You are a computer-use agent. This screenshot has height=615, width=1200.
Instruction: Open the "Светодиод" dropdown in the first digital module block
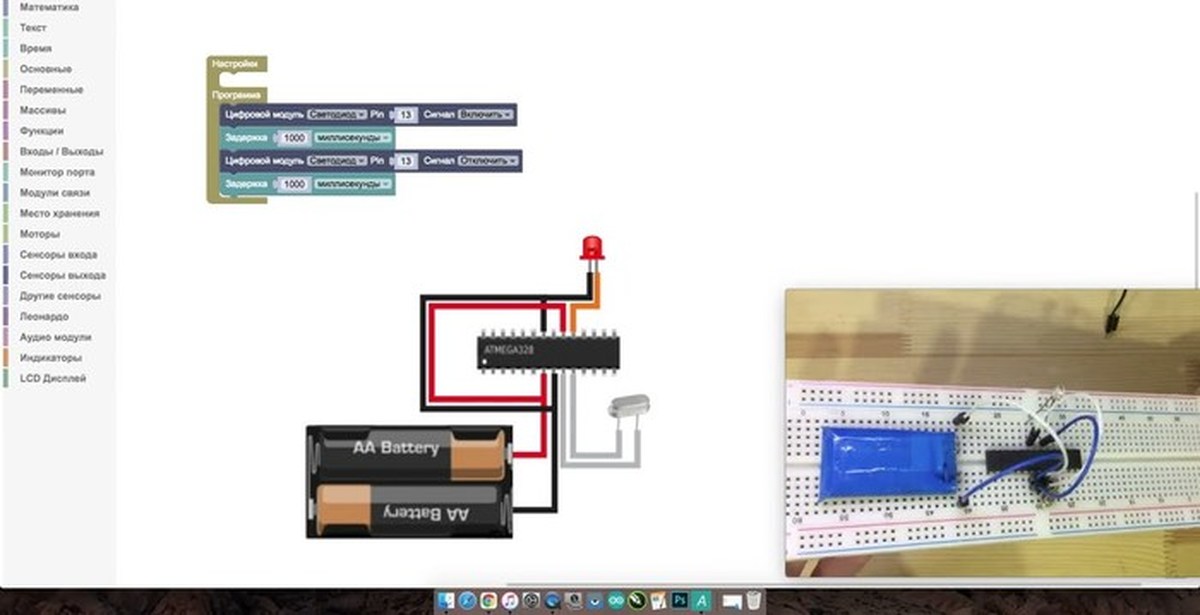click(337, 114)
